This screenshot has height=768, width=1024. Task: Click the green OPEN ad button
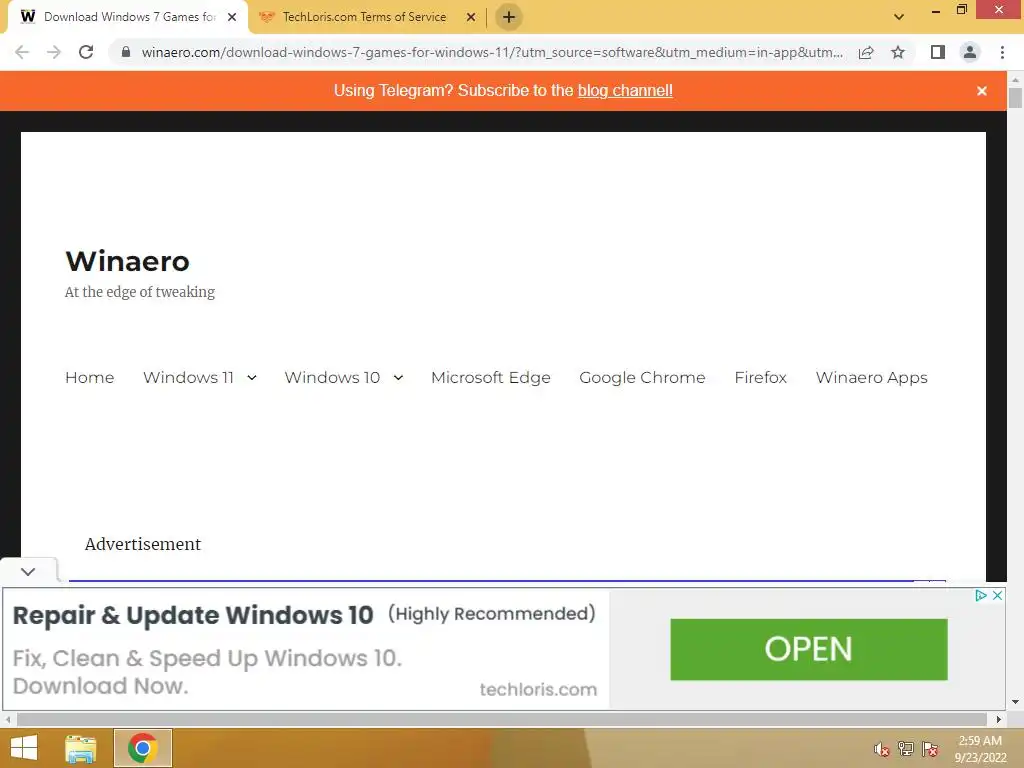pos(808,649)
